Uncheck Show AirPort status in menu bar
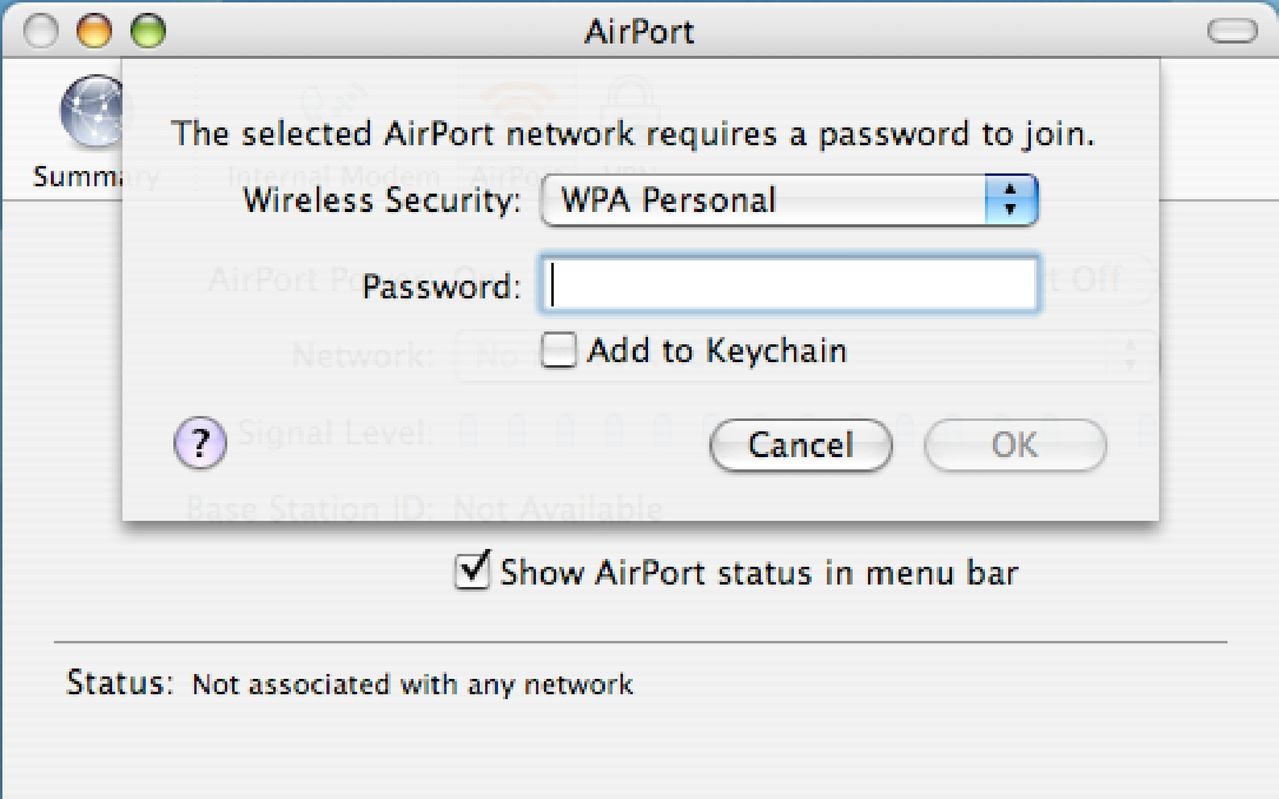 point(472,573)
